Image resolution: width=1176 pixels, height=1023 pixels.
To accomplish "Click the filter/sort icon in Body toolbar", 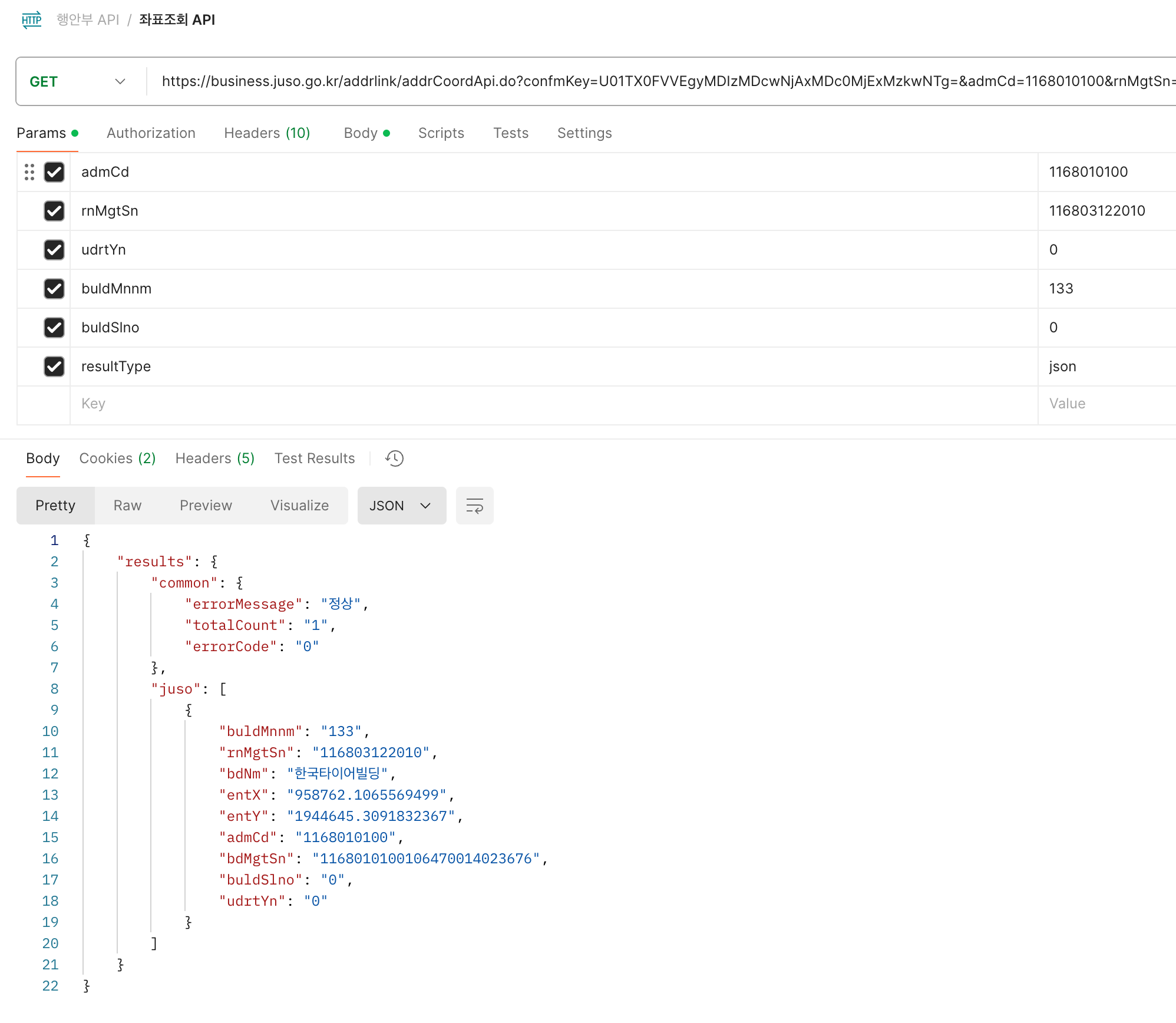I will point(473,505).
